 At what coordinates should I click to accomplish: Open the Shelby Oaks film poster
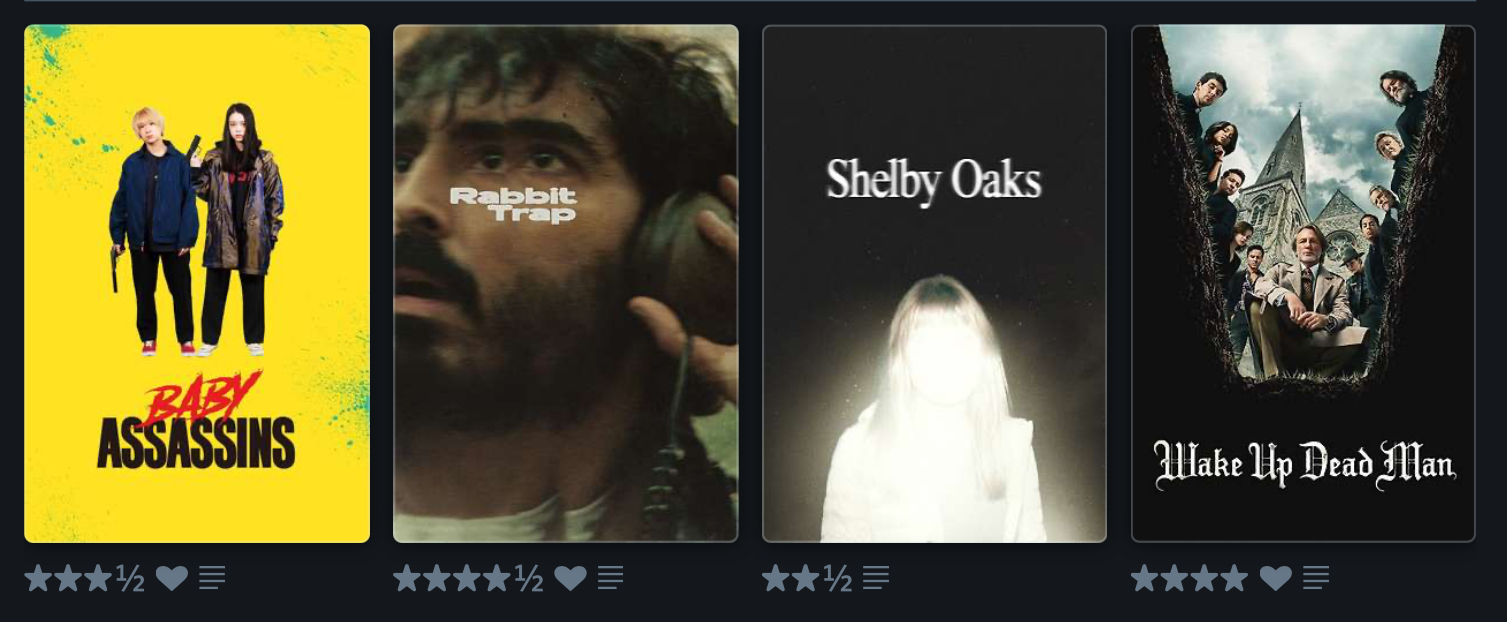point(935,283)
